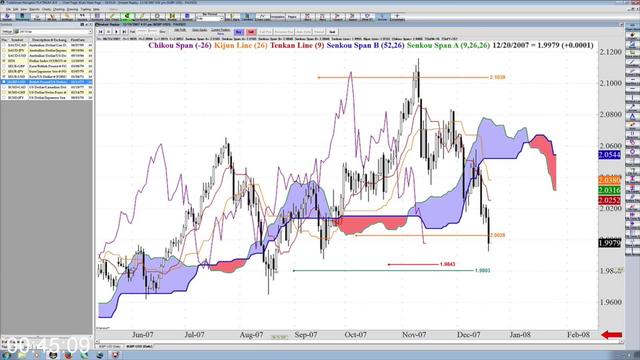Click the blue 2.0544 price axis tag
Viewport: 640px width, 360px height.
pos(609,155)
